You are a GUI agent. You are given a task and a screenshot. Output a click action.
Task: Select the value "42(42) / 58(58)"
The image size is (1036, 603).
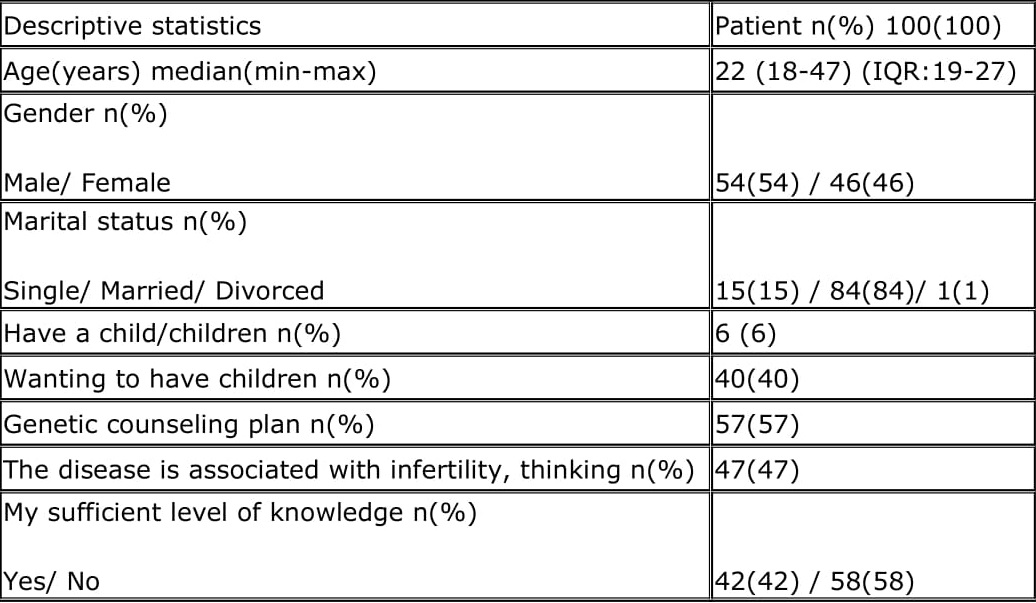tap(815, 581)
